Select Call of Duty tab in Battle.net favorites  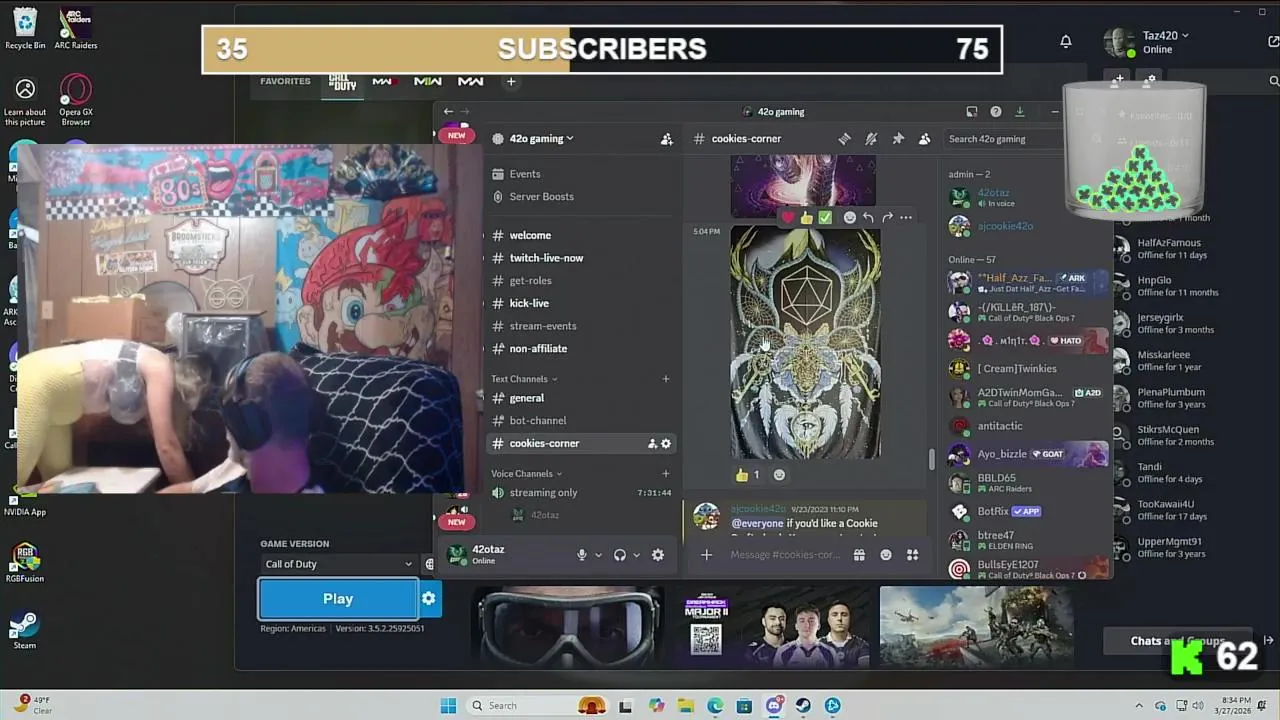[343, 82]
